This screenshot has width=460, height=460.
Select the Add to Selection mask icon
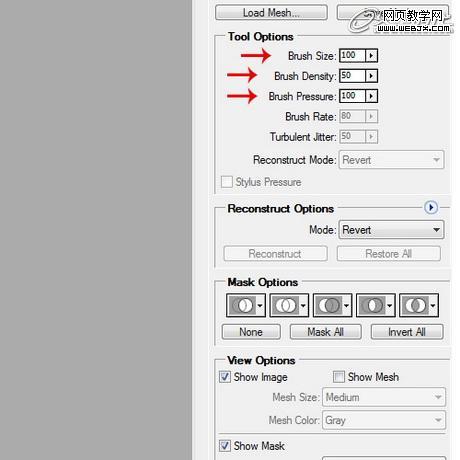(289, 305)
